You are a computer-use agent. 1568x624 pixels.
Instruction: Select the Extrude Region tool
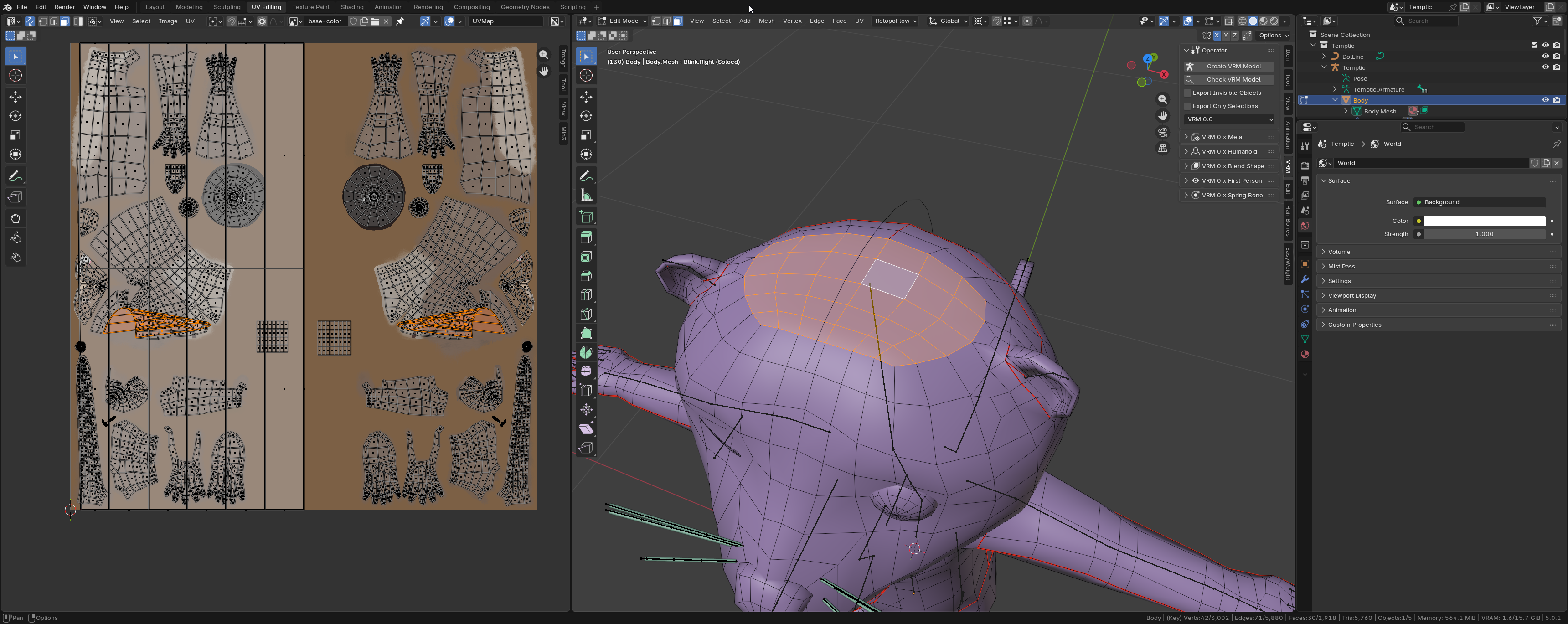(x=586, y=237)
